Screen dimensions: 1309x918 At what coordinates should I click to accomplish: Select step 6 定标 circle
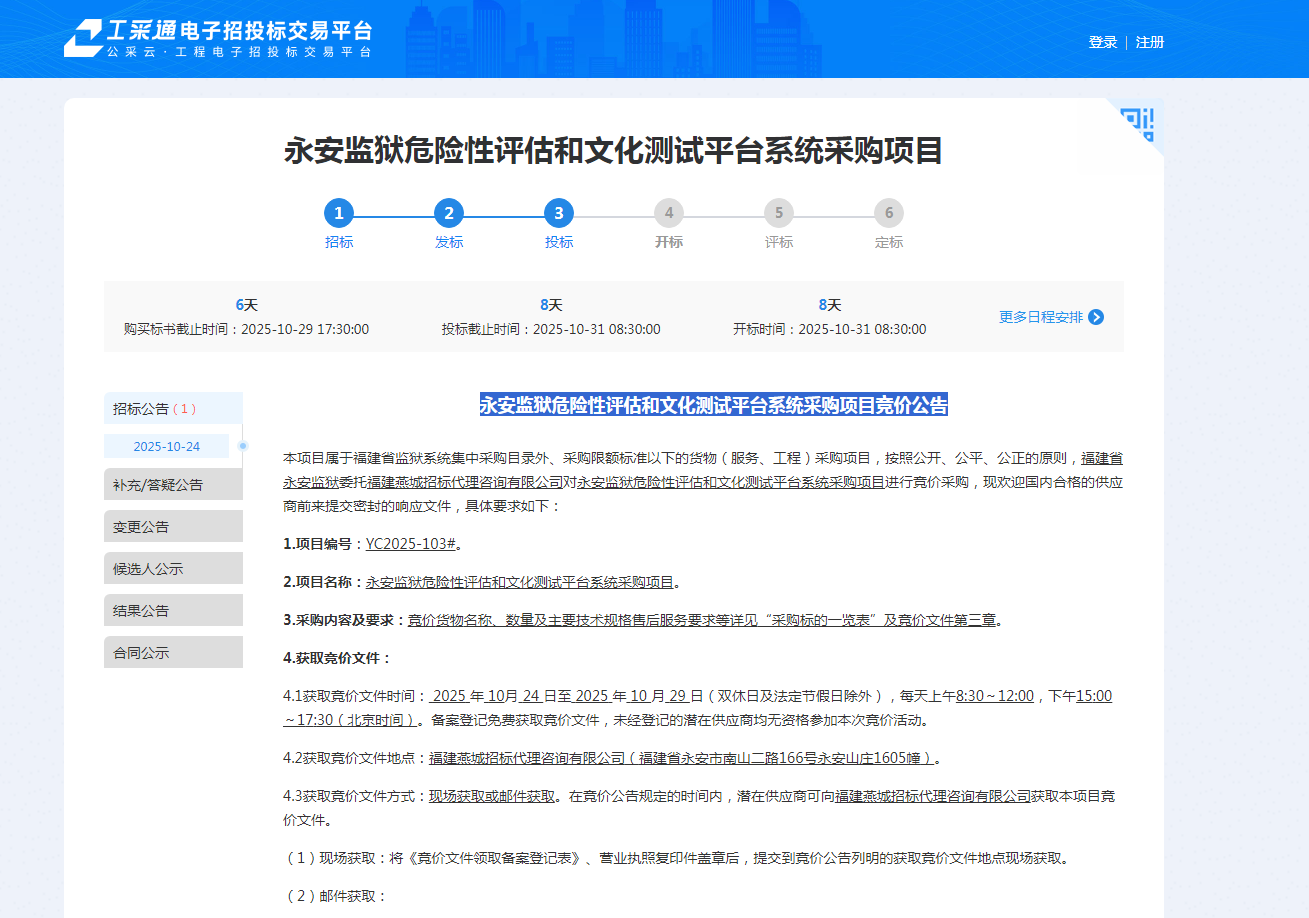point(889,213)
